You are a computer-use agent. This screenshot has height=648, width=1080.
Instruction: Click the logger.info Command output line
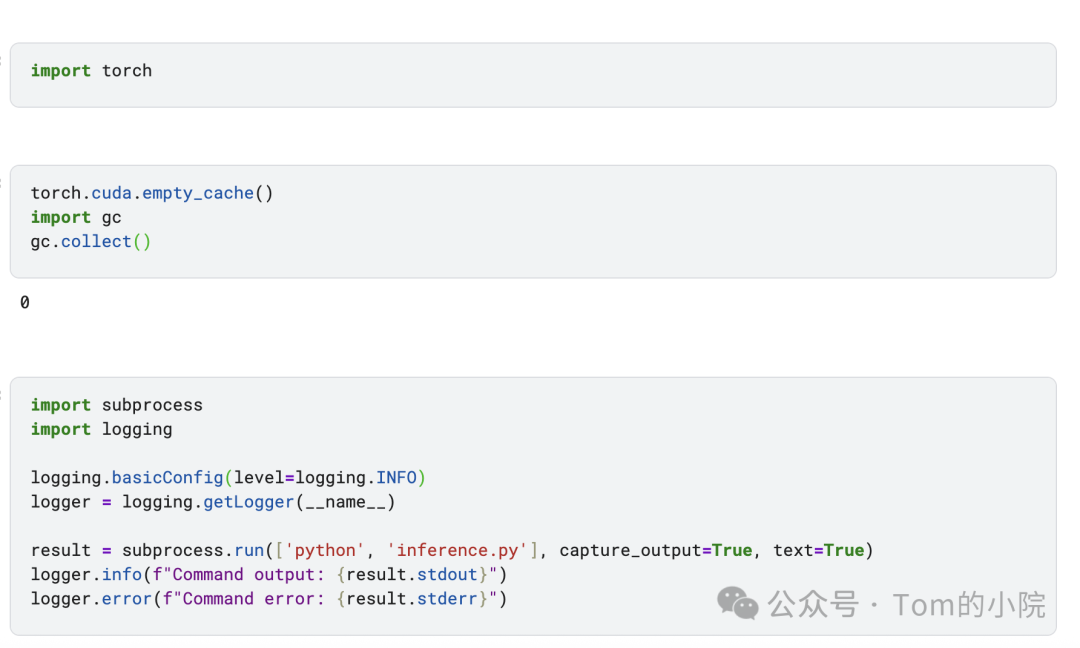(269, 574)
